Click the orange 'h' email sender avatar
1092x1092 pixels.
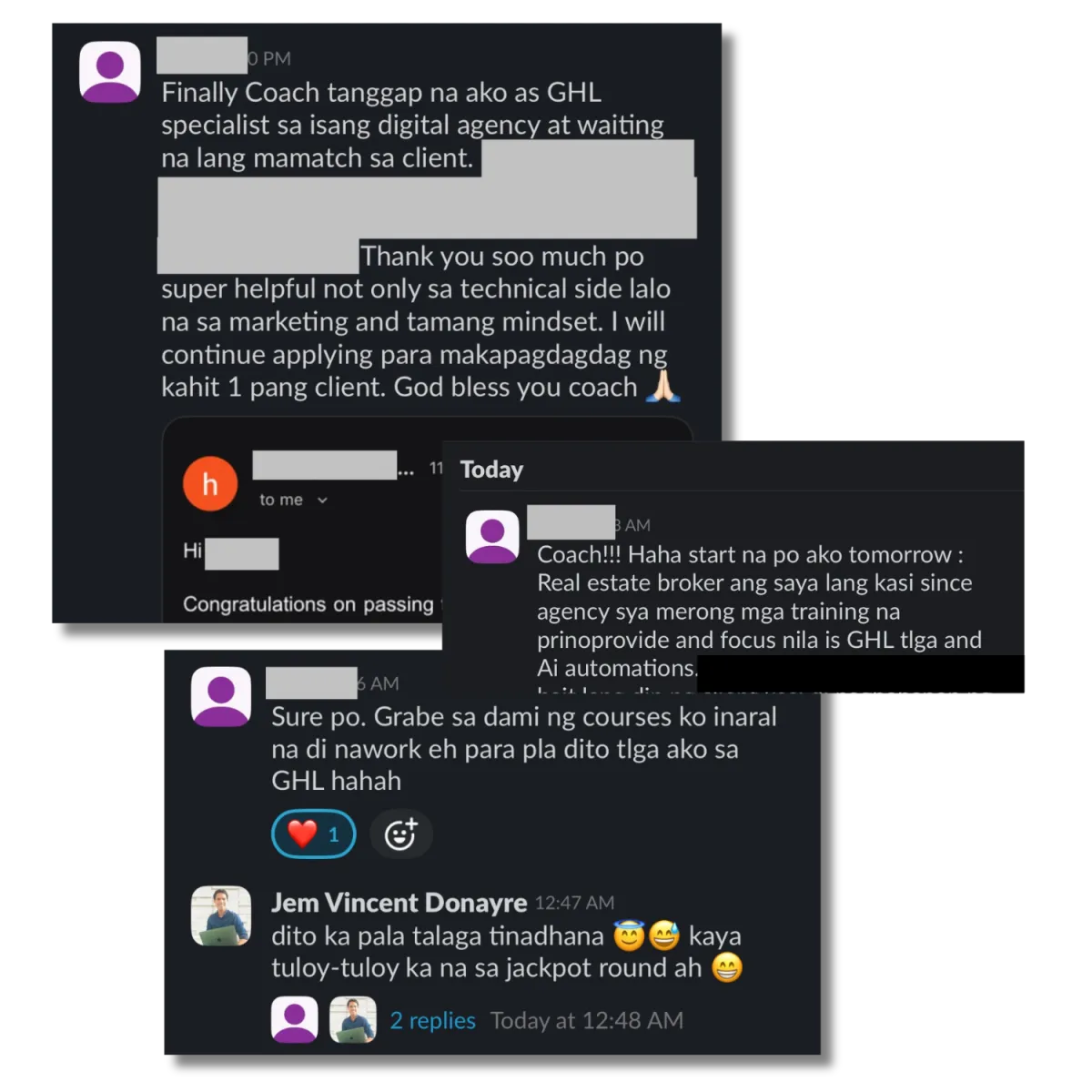[210, 483]
